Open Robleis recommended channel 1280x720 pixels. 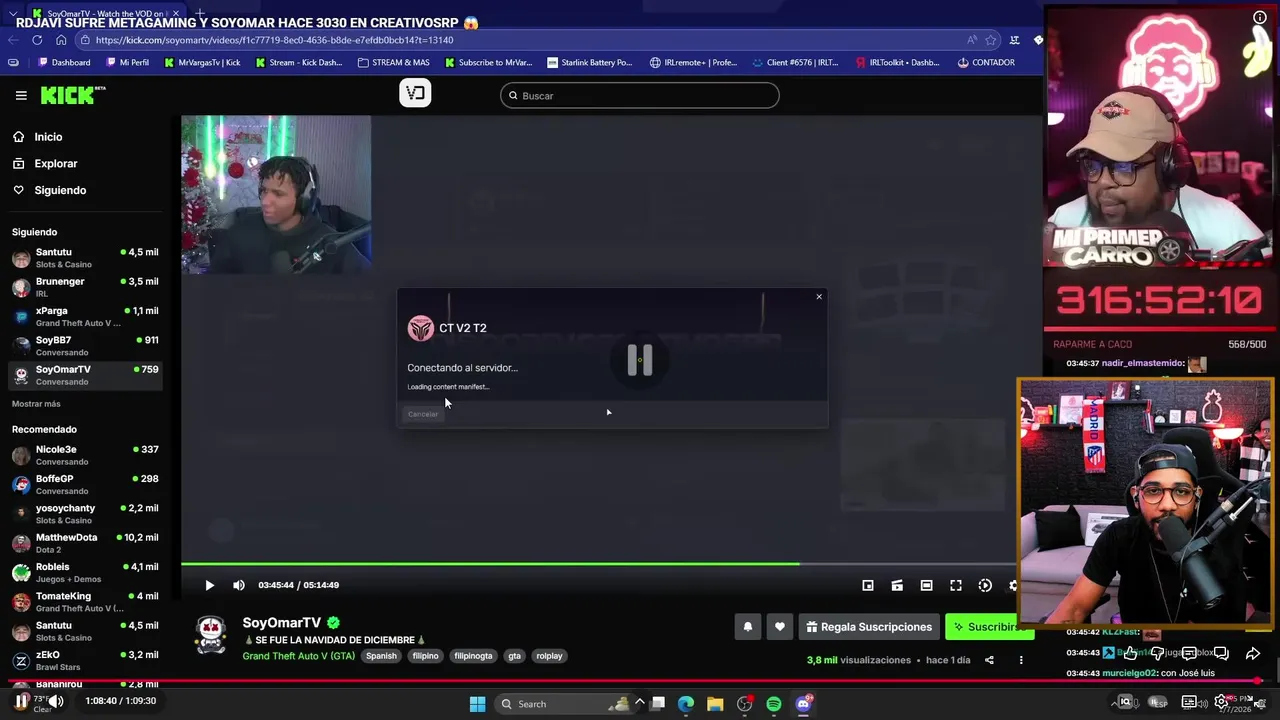point(85,572)
